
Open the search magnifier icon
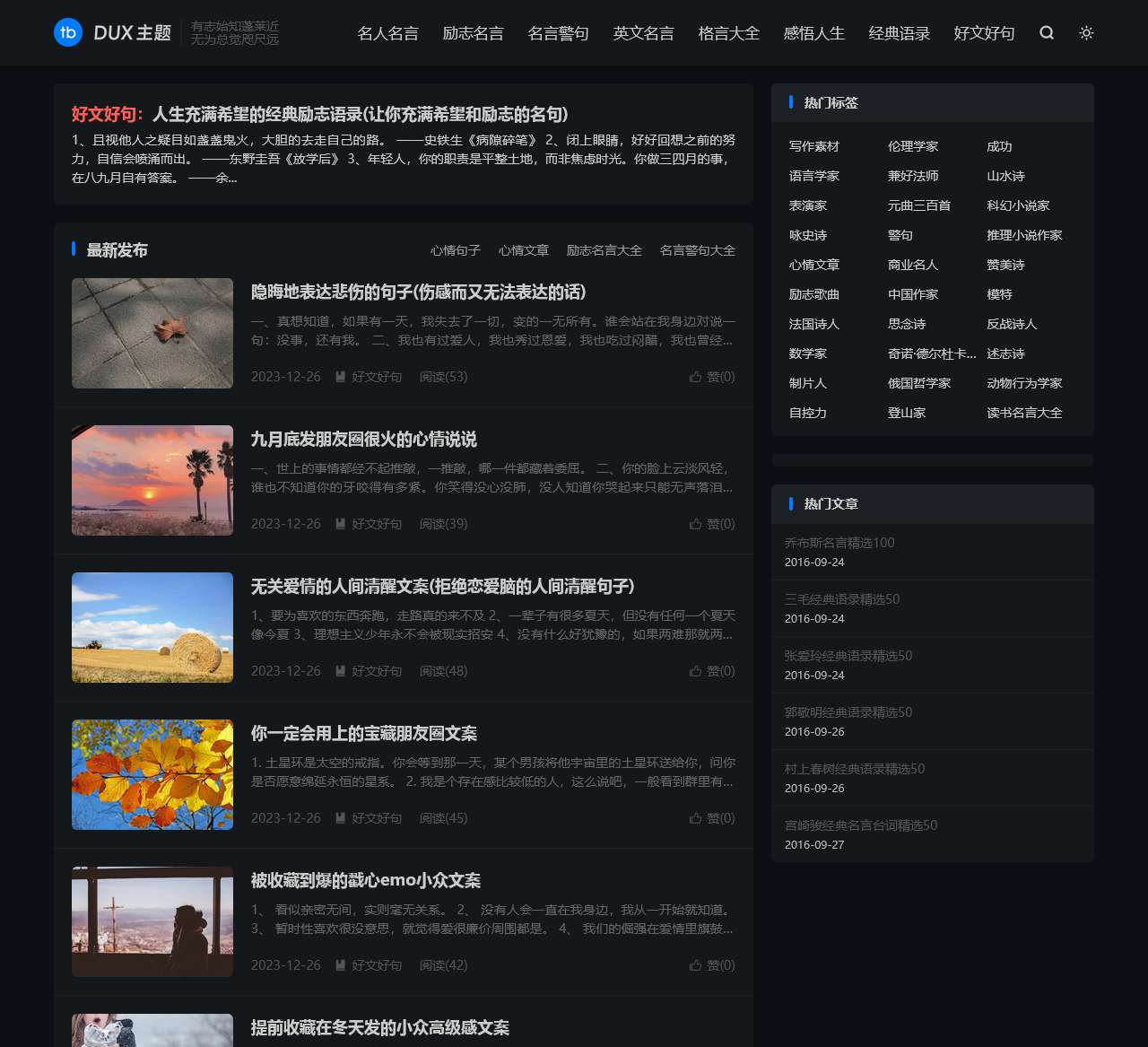click(x=1047, y=32)
